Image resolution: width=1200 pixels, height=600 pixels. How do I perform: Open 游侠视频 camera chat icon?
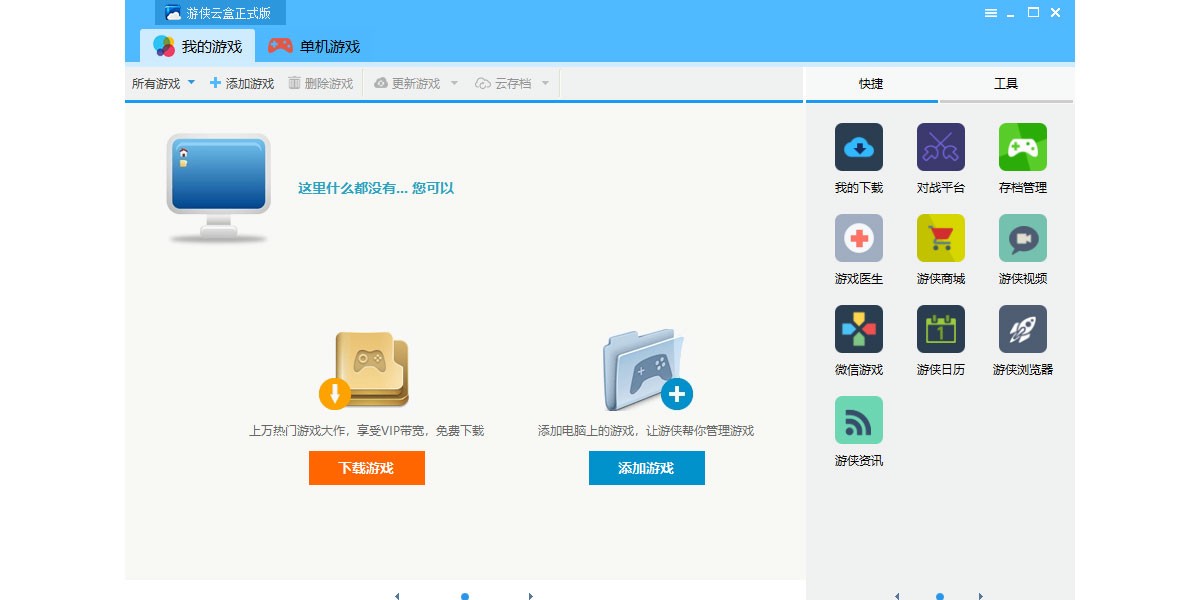click(x=1023, y=238)
